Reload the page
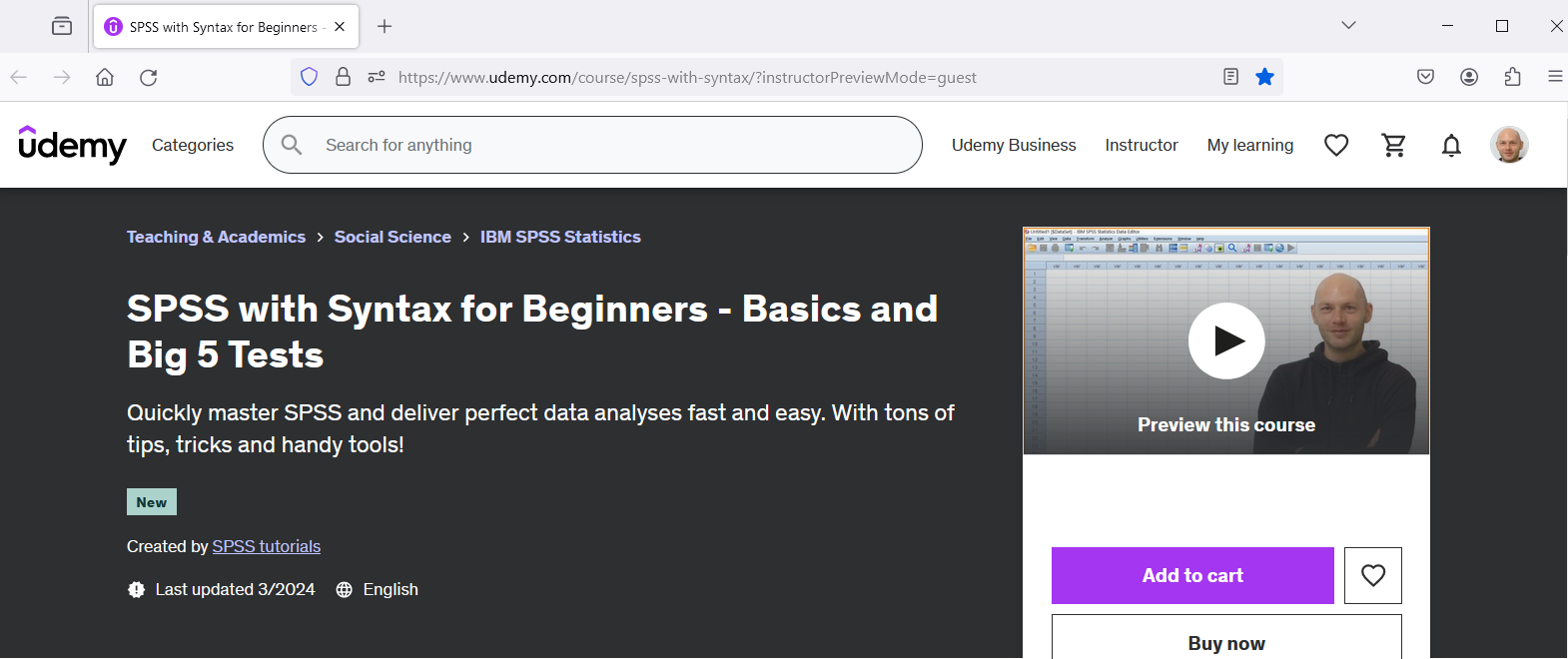 pos(149,77)
